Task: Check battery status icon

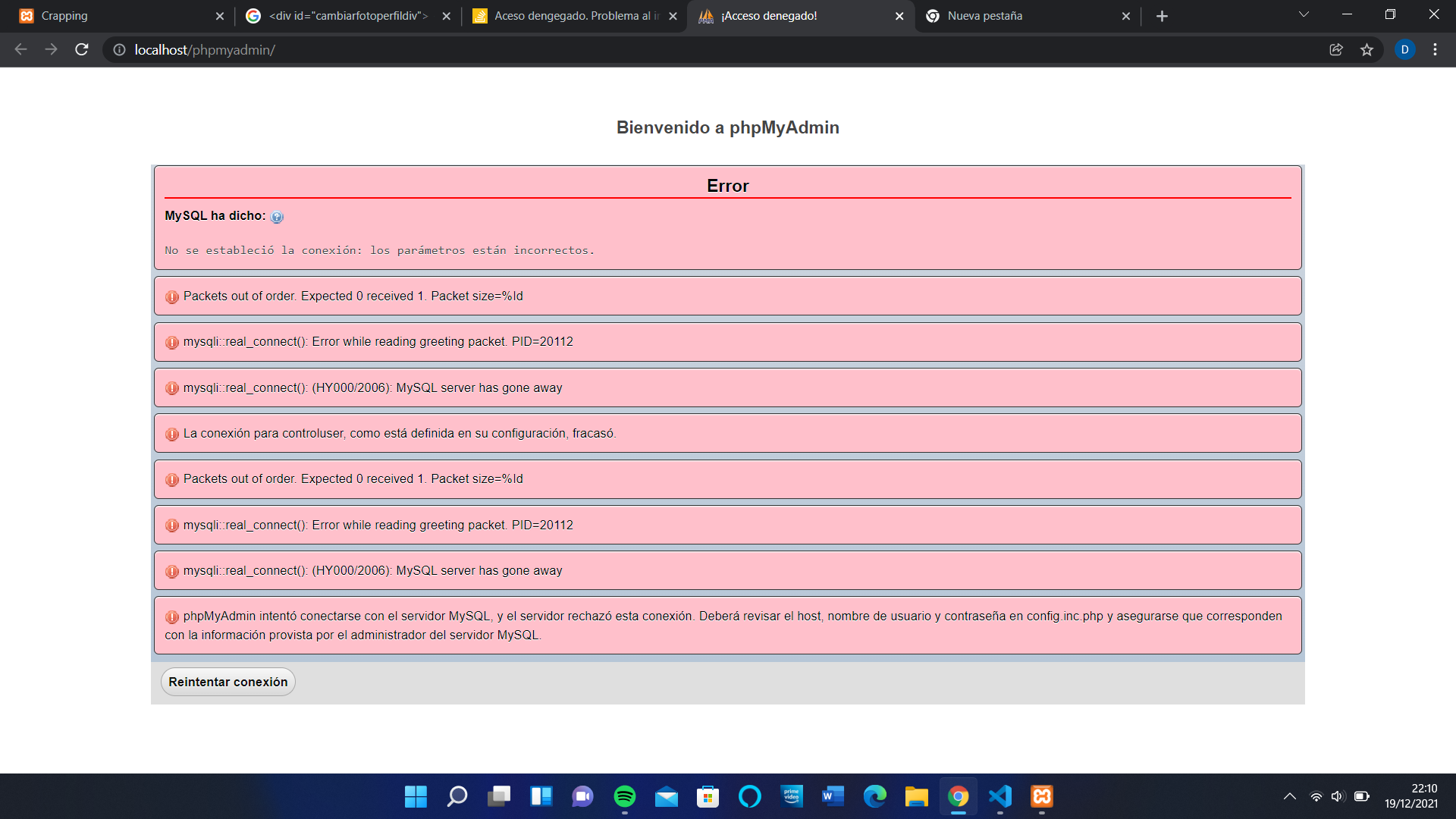Action: pos(1362,796)
